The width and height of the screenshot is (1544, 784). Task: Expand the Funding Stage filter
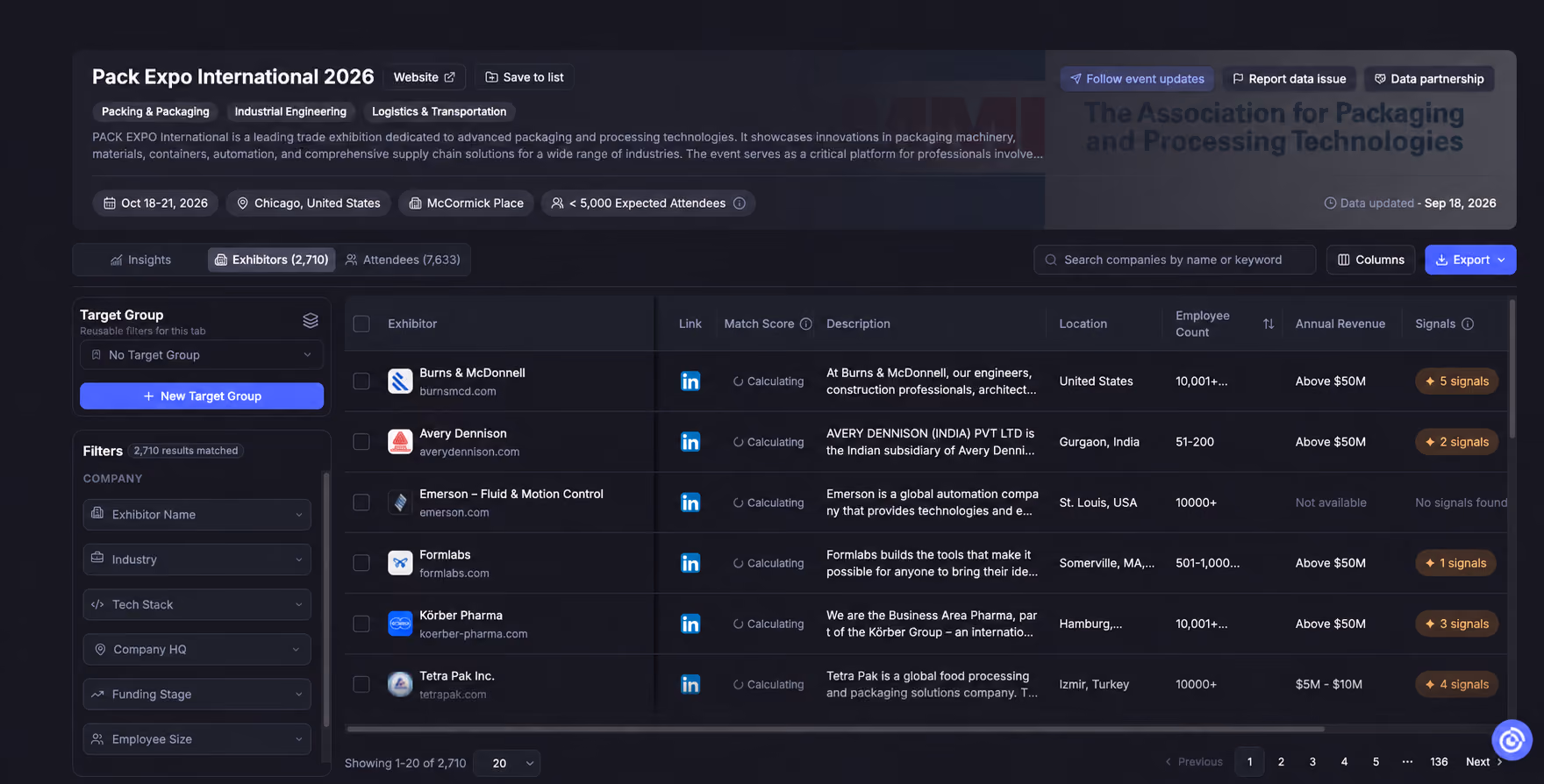click(x=197, y=695)
